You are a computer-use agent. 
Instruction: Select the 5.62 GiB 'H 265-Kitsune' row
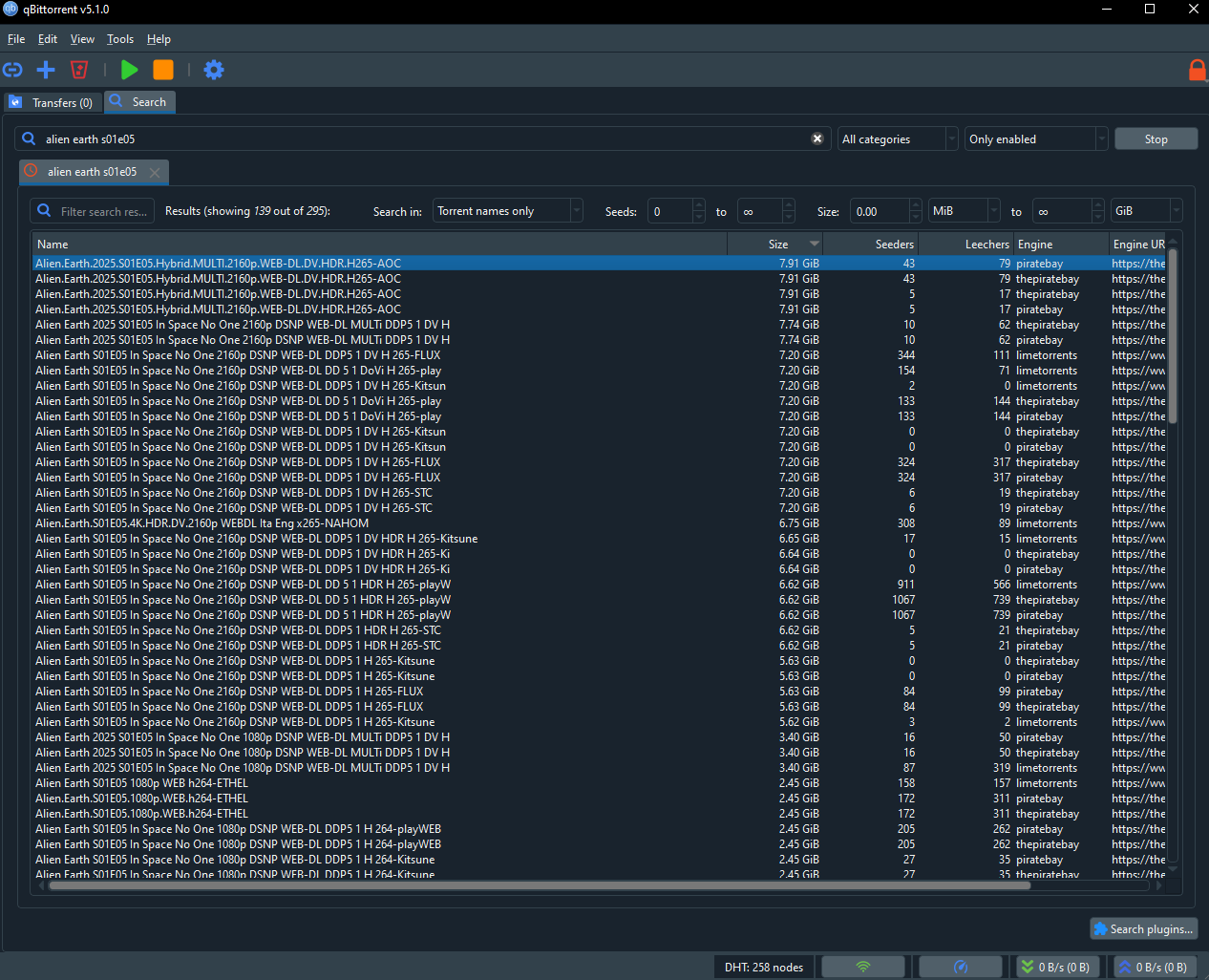click(x=601, y=722)
